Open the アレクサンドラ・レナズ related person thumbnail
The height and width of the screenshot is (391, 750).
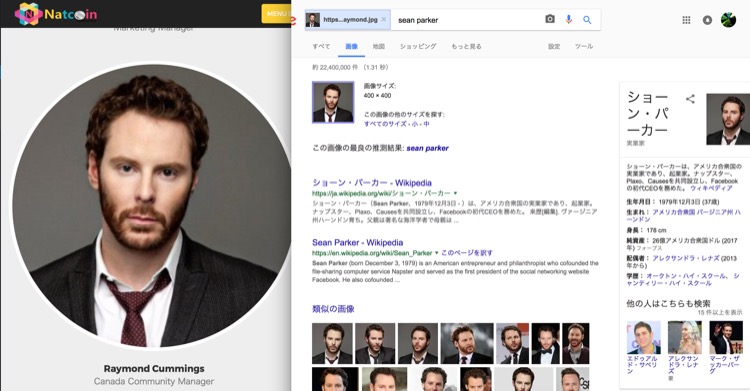click(x=684, y=337)
